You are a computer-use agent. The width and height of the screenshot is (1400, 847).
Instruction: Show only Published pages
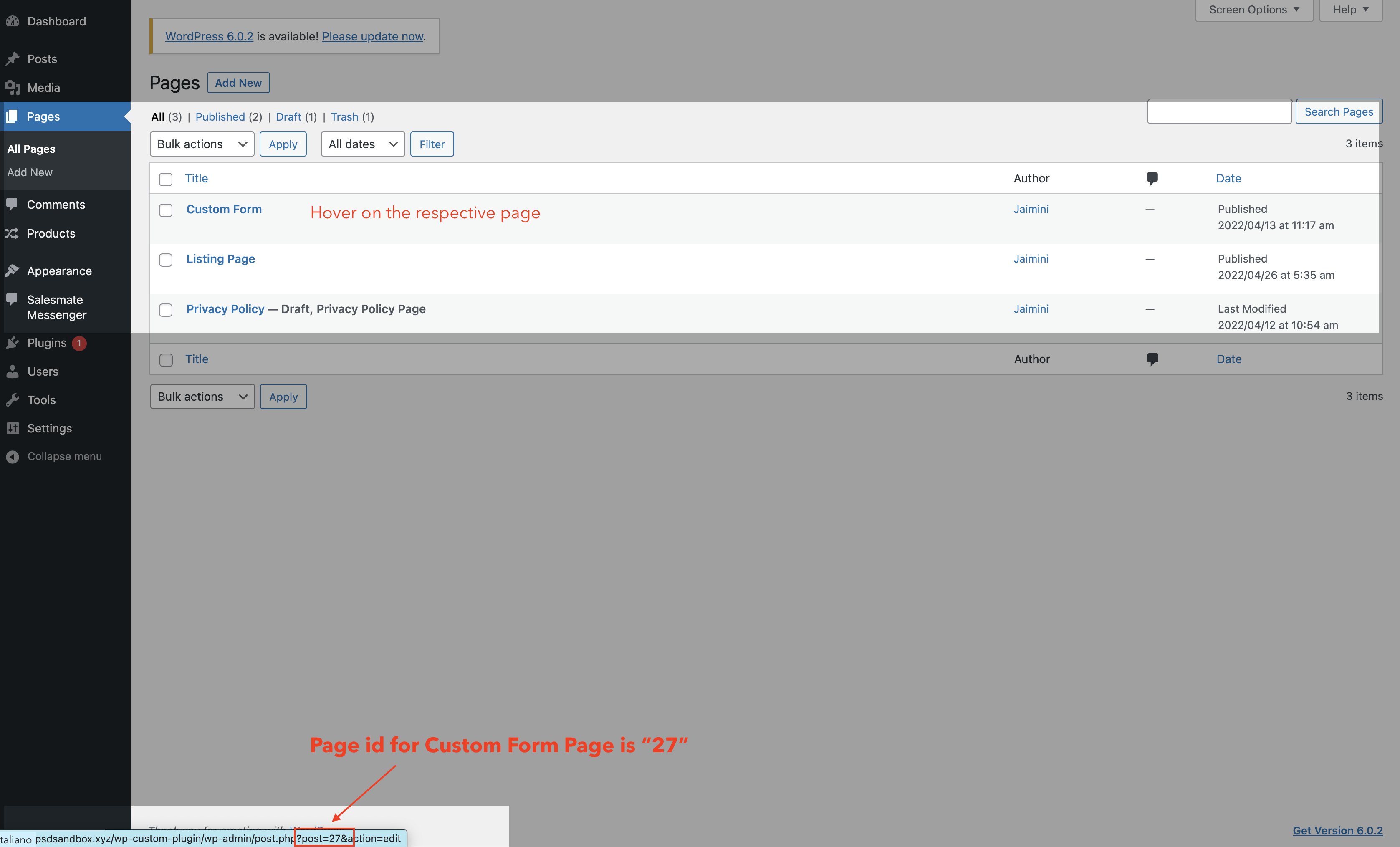pyautogui.click(x=220, y=117)
